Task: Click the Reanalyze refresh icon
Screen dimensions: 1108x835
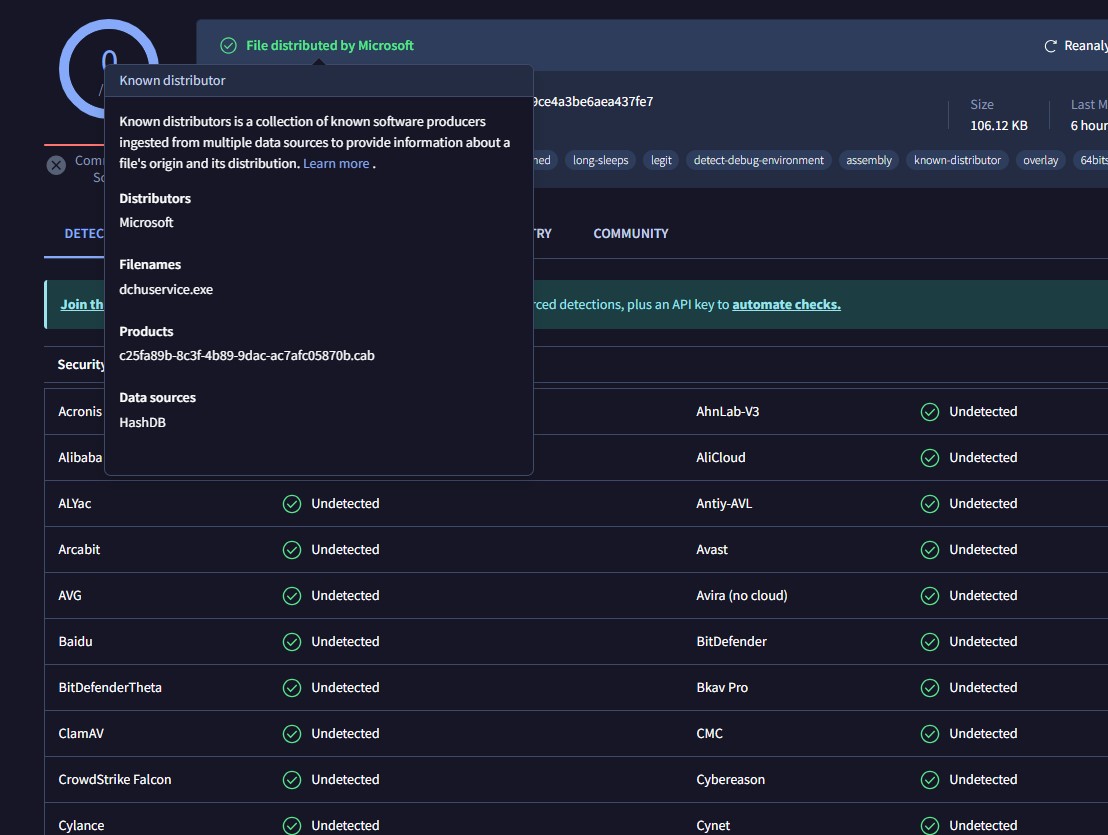Action: (1050, 46)
